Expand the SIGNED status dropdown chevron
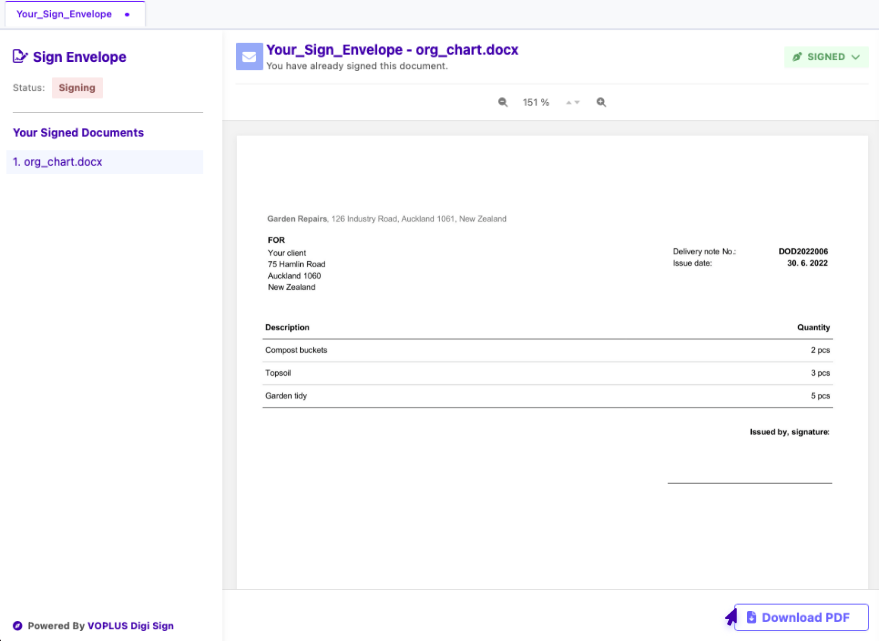Image resolution: width=879 pixels, height=641 pixels. click(x=856, y=57)
